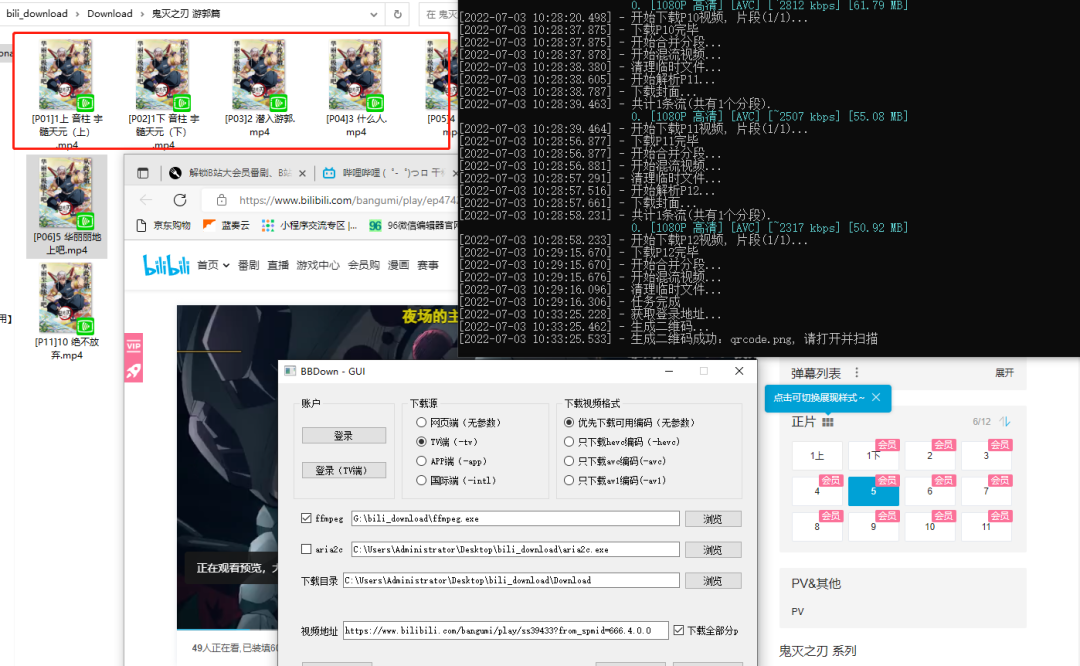Open the 会员购 menu item

click(364, 265)
